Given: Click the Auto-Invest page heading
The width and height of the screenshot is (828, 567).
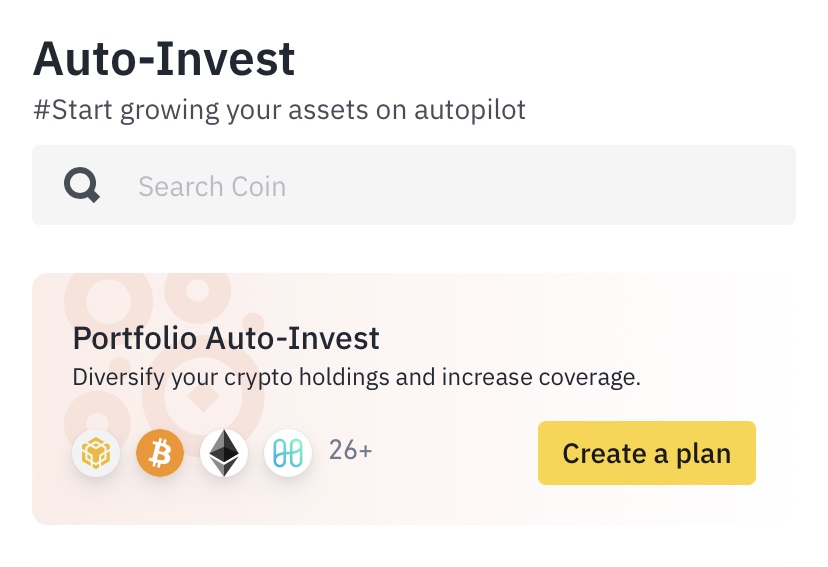Looking at the screenshot, I should click(164, 59).
